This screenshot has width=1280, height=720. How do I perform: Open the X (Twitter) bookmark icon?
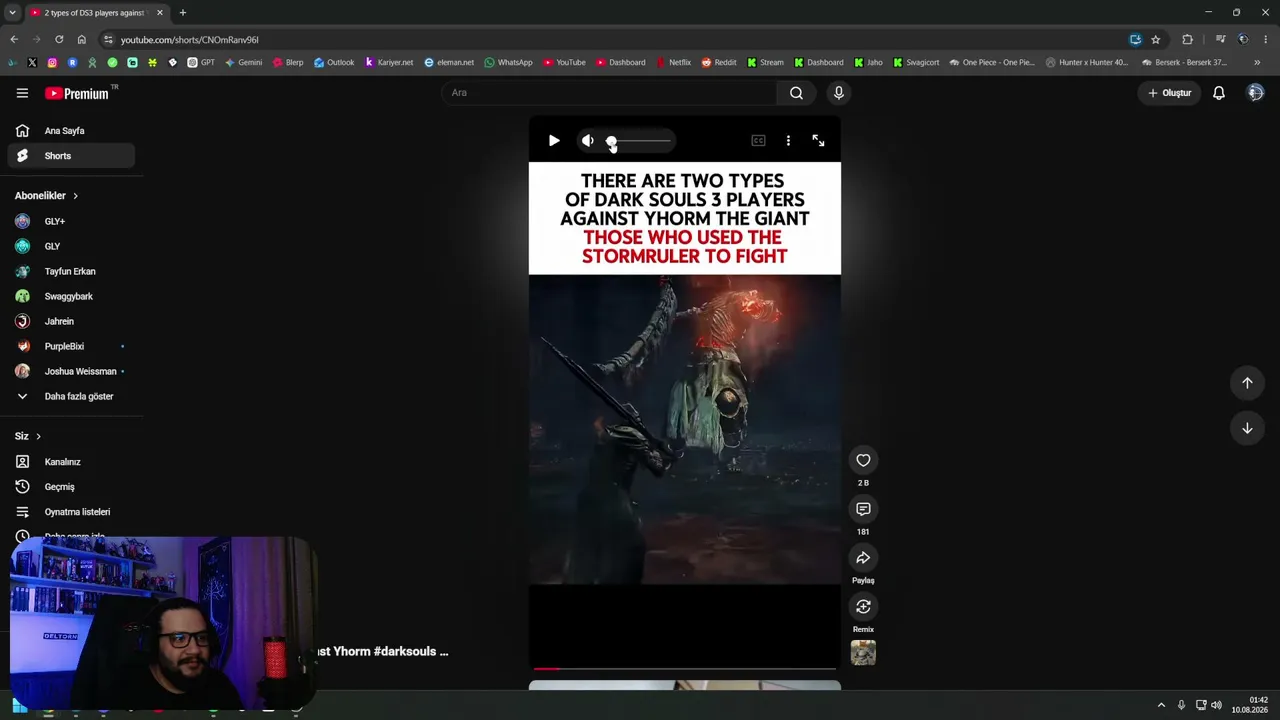(x=32, y=62)
